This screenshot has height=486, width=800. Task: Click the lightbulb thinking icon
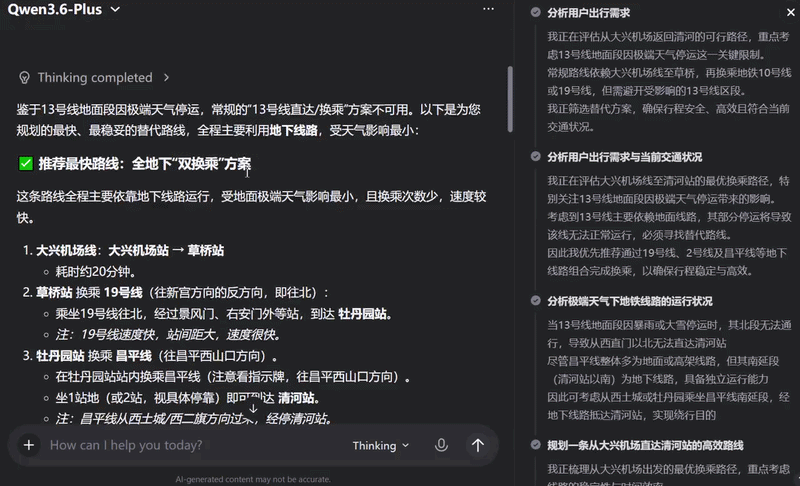(24, 77)
